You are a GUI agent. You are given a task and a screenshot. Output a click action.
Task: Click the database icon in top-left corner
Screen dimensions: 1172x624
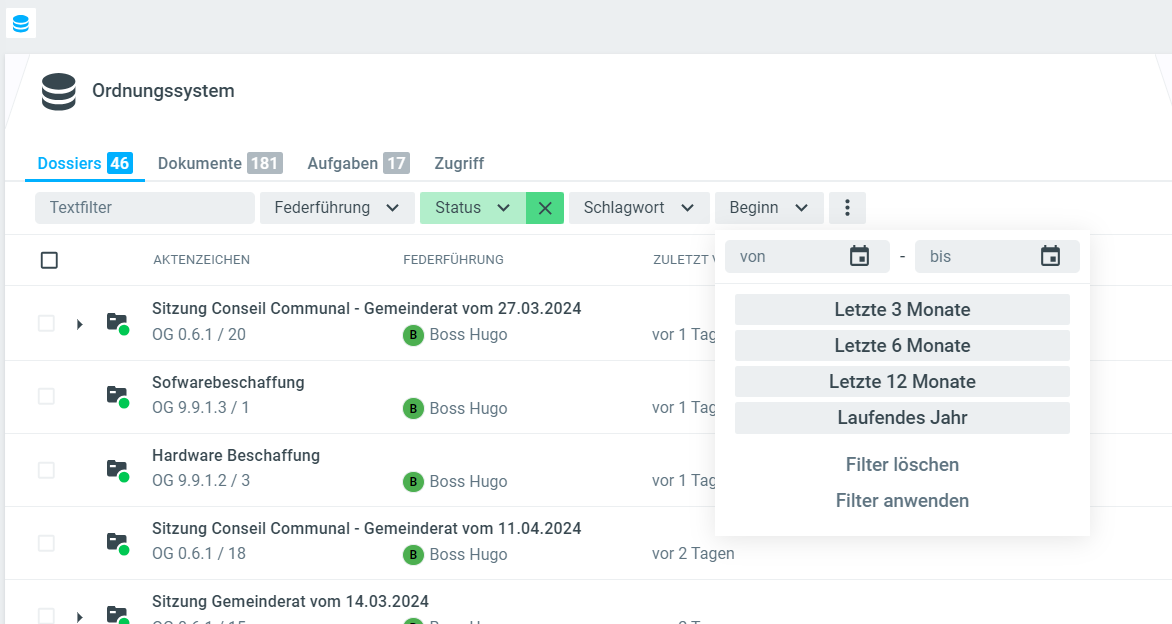(x=21, y=23)
